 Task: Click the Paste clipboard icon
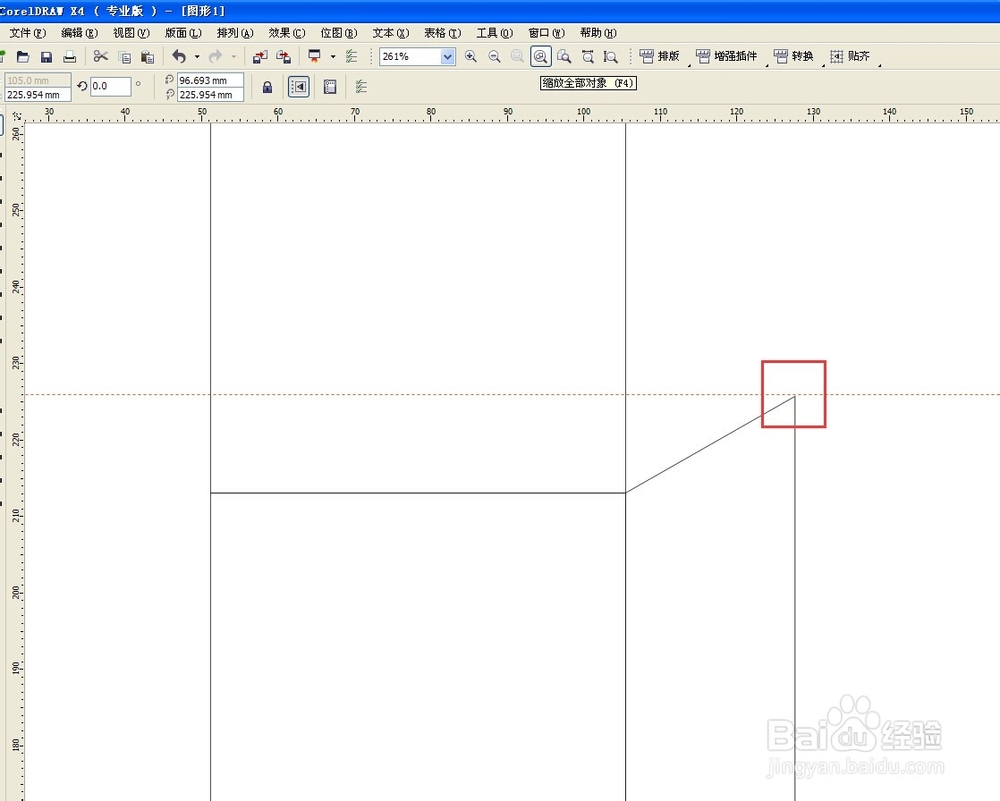click(147, 57)
